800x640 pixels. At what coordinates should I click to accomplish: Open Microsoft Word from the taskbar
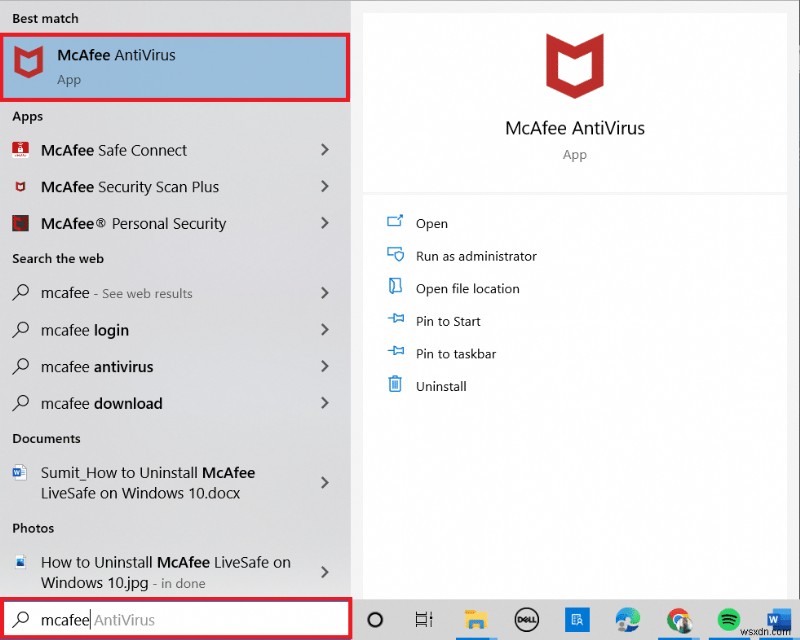point(778,620)
